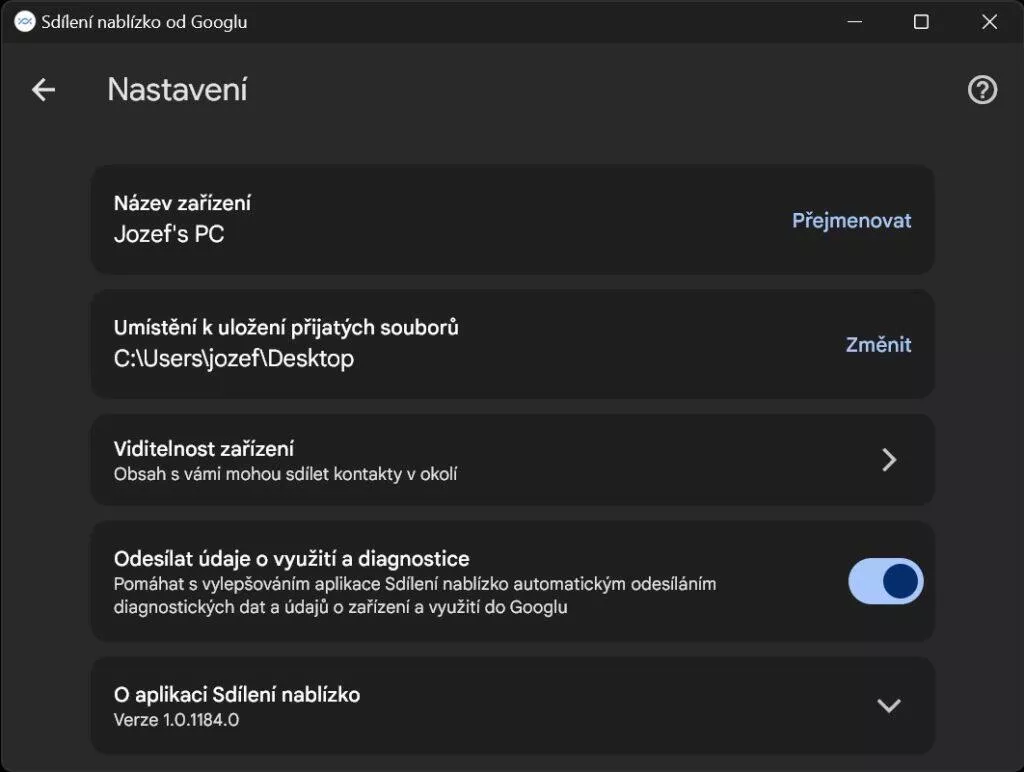This screenshot has width=1024, height=772.
Task: Click the path C:\Users\jozef\Desktop
Action: 234,359
